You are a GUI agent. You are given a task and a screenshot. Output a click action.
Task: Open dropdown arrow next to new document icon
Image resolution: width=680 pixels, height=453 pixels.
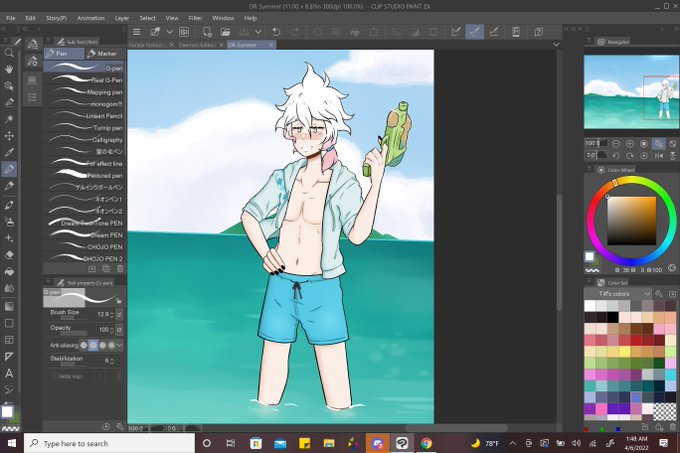pos(170,32)
